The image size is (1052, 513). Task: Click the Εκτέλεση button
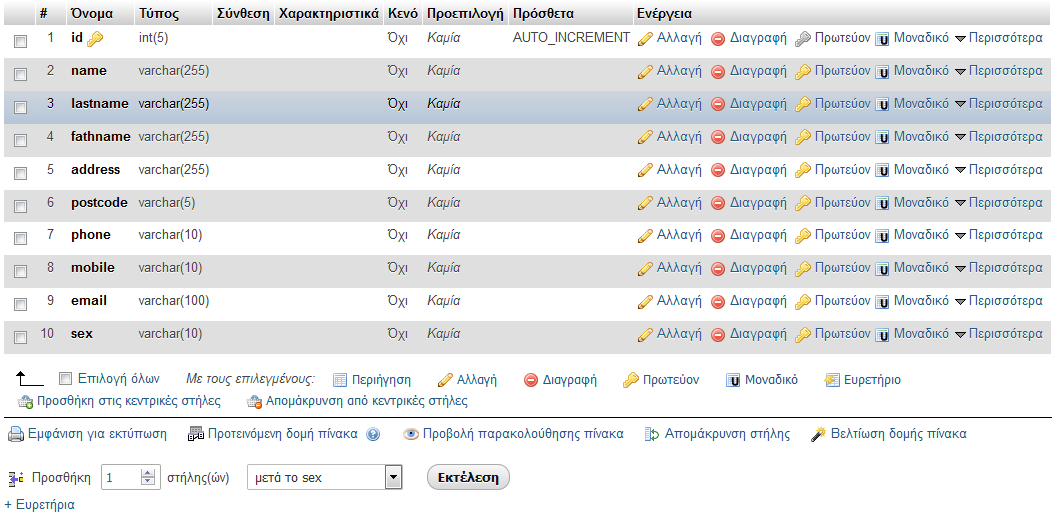[468, 477]
